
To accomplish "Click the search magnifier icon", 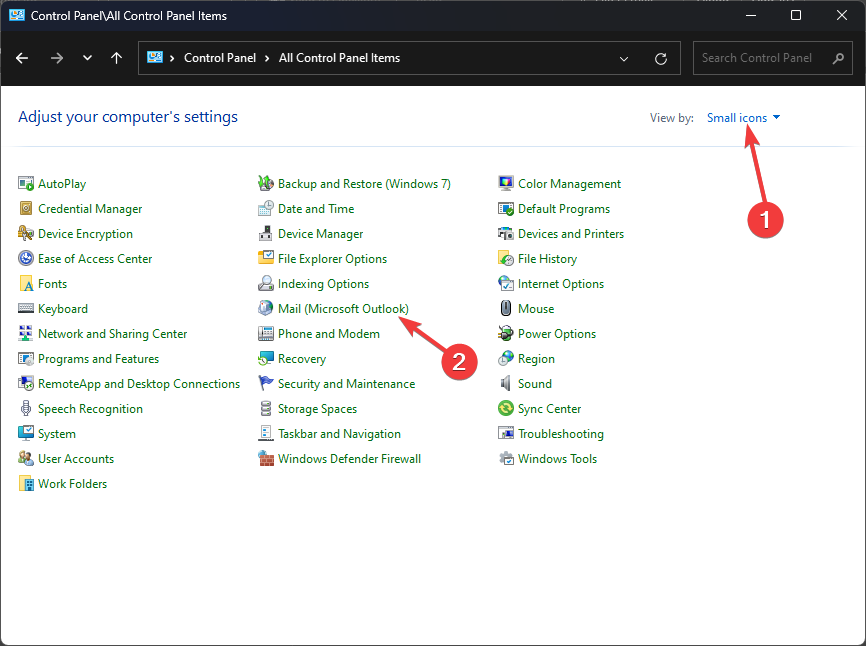I will (838, 58).
